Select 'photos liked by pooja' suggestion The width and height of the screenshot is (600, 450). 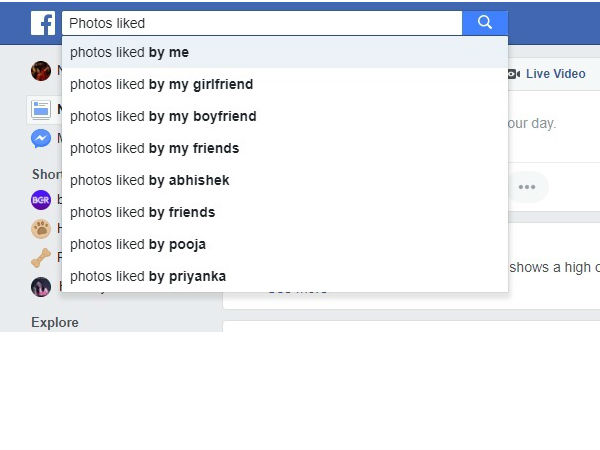285,244
